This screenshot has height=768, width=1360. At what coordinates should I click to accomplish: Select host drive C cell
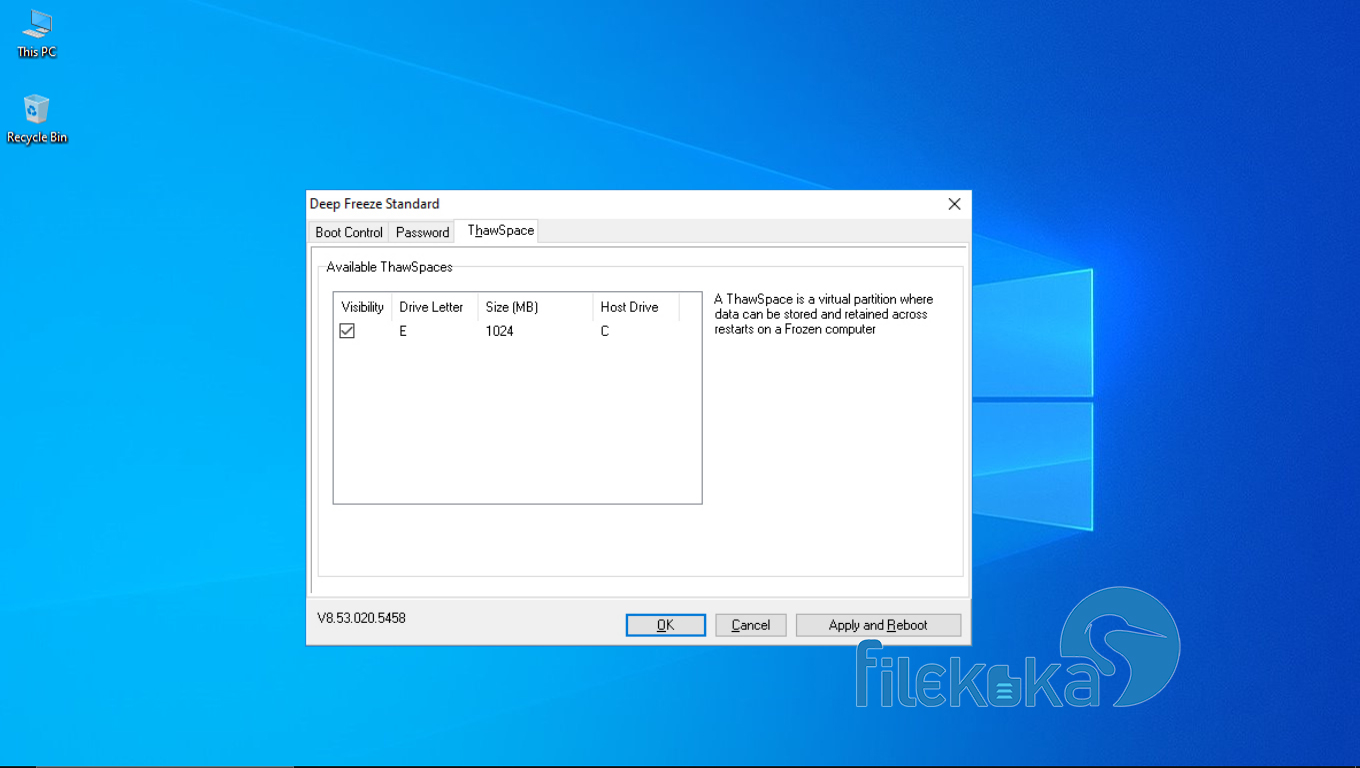tap(605, 331)
